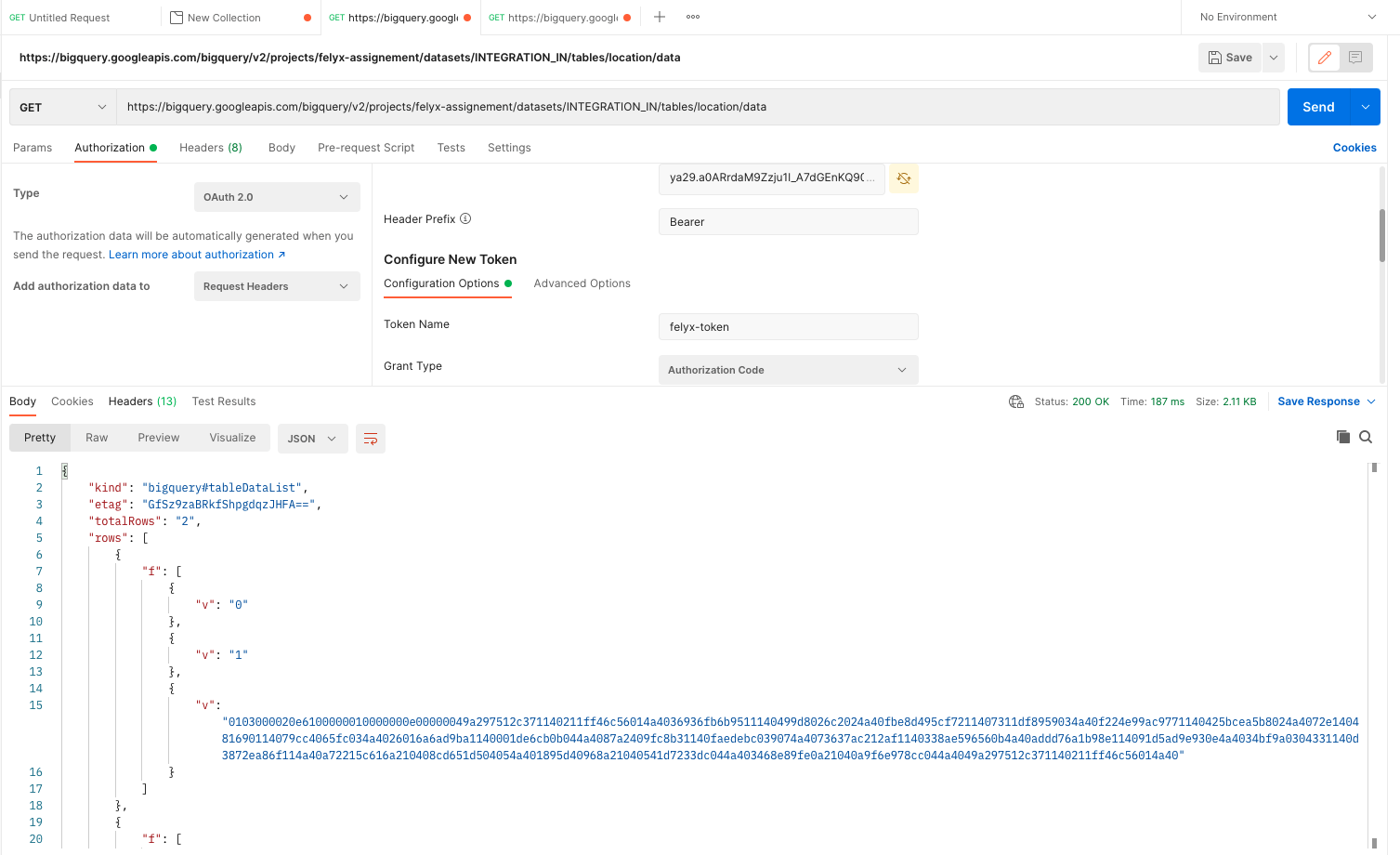The width and height of the screenshot is (1400, 855).
Task: Click the network status globe icon
Action: pos(1016,401)
